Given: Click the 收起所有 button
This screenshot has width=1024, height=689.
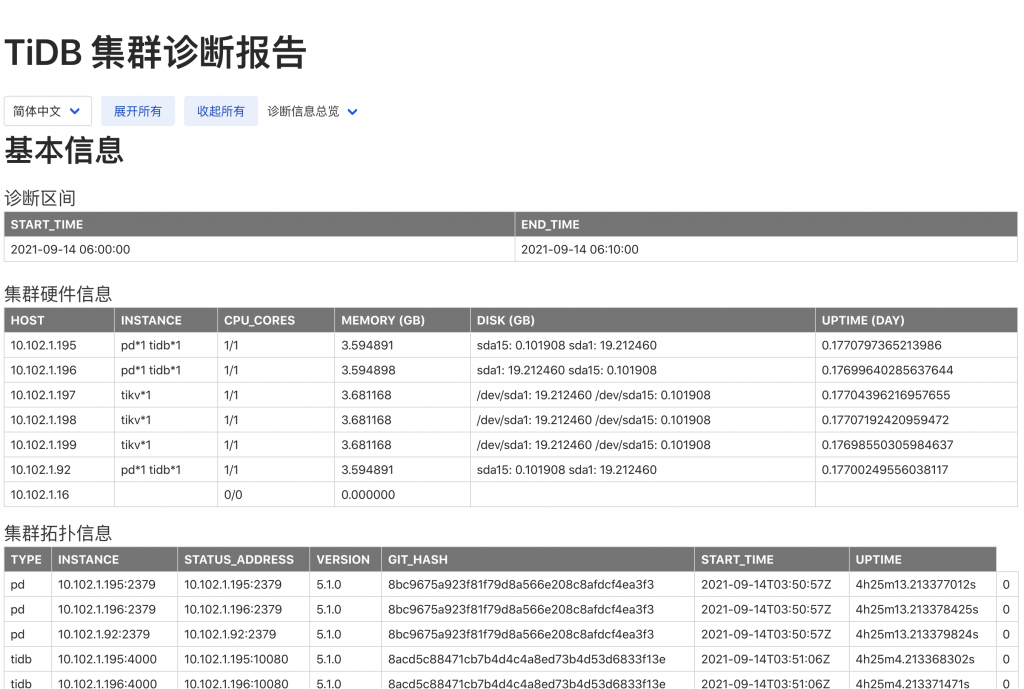Looking at the screenshot, I should click(221, 111).
